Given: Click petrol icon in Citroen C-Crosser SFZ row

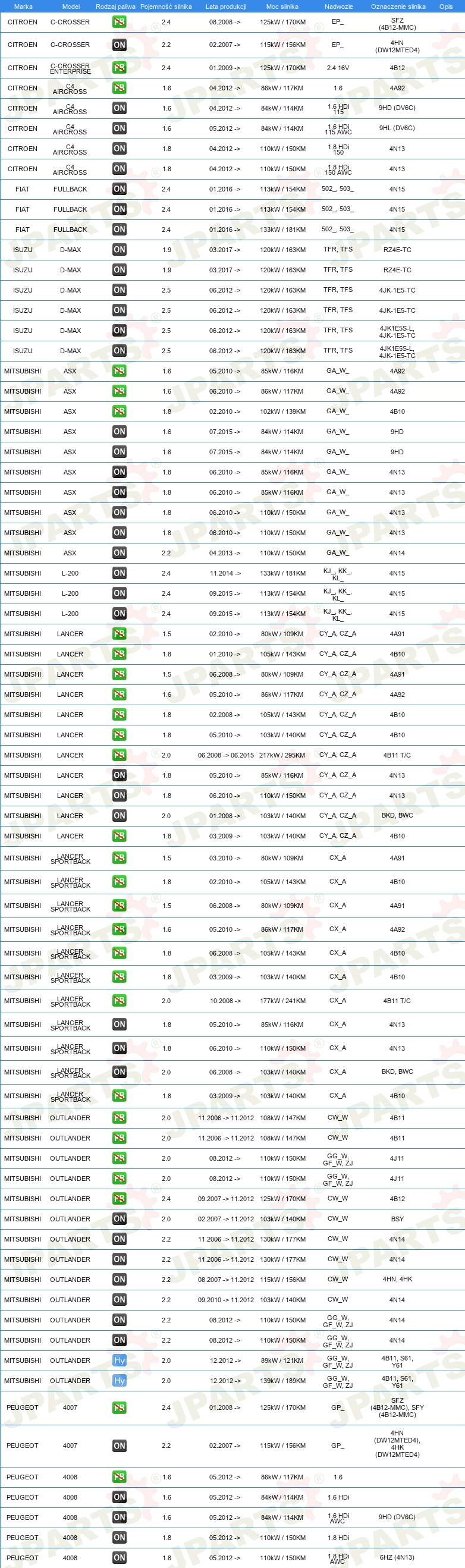Looking at the screenshot, I should click(x=120, y=22).
